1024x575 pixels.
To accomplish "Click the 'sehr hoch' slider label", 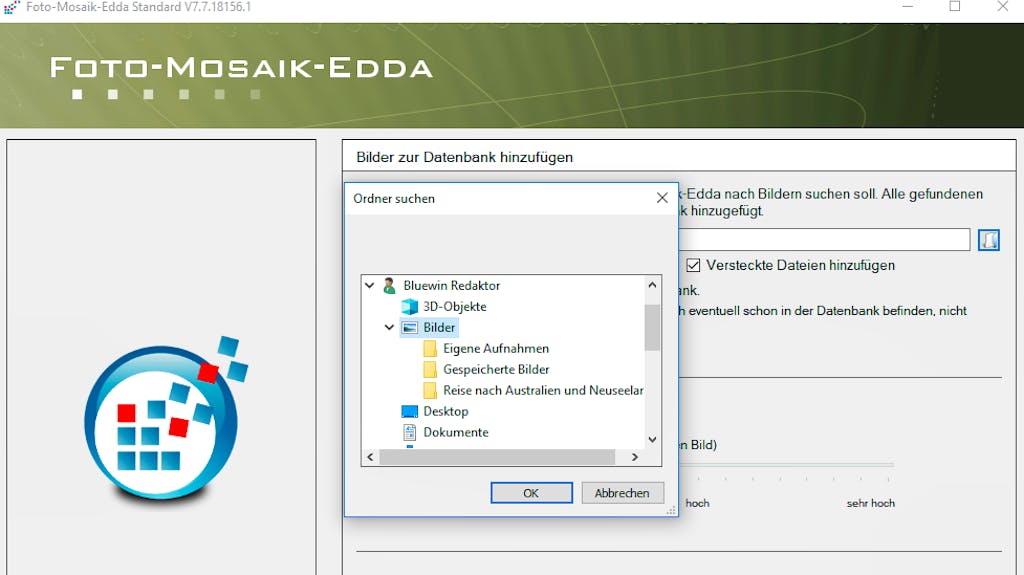I will point(871,503).
